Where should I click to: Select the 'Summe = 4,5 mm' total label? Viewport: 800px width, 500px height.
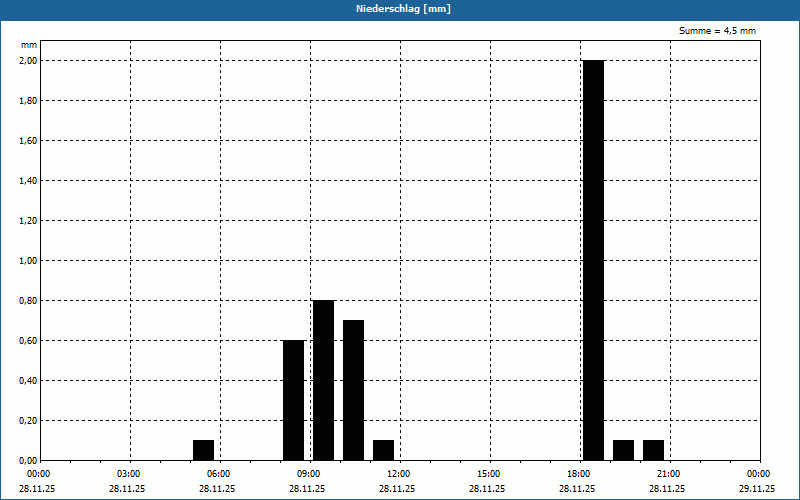tap(717, 31)
